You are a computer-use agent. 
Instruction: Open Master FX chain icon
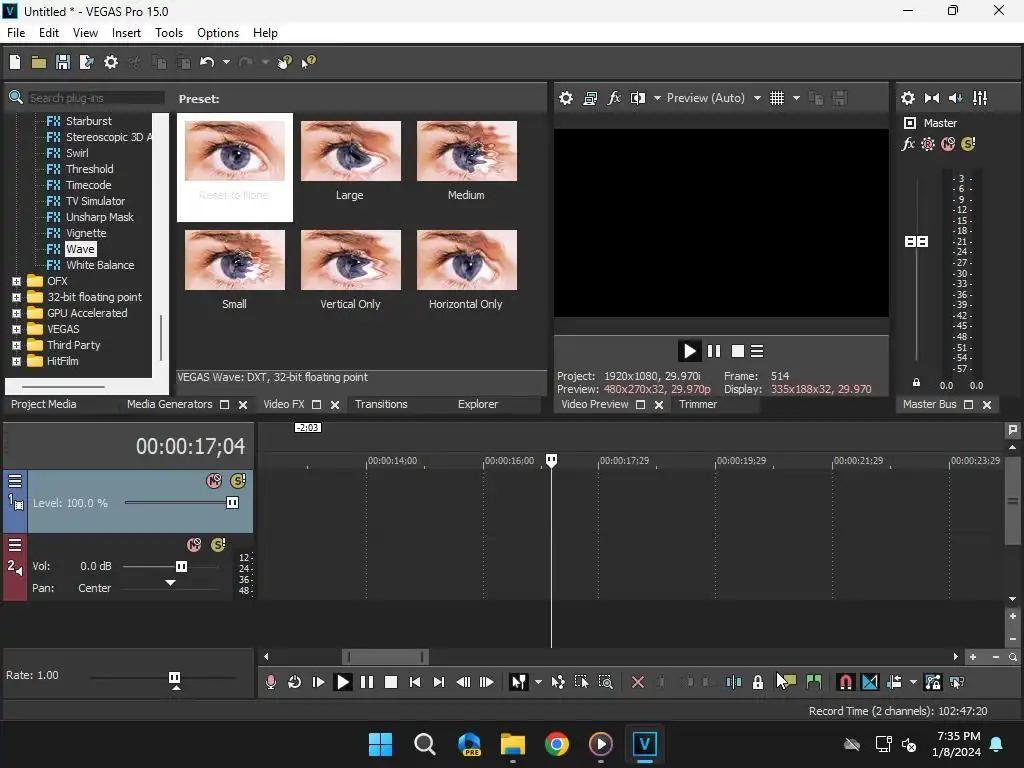pyautogui.click(x=908, y=144)
